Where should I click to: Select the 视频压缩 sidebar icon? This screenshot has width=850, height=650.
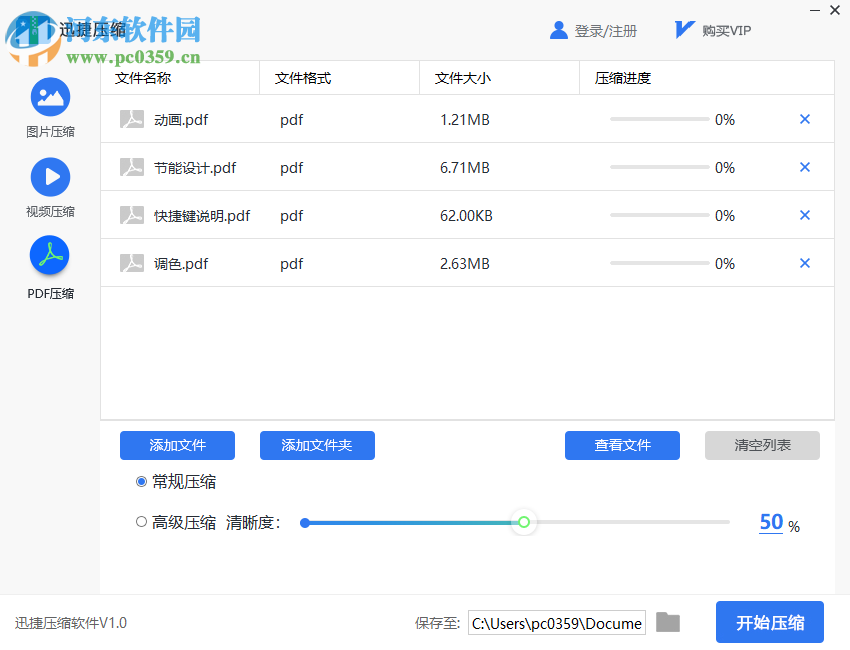(x=50, y=177)
